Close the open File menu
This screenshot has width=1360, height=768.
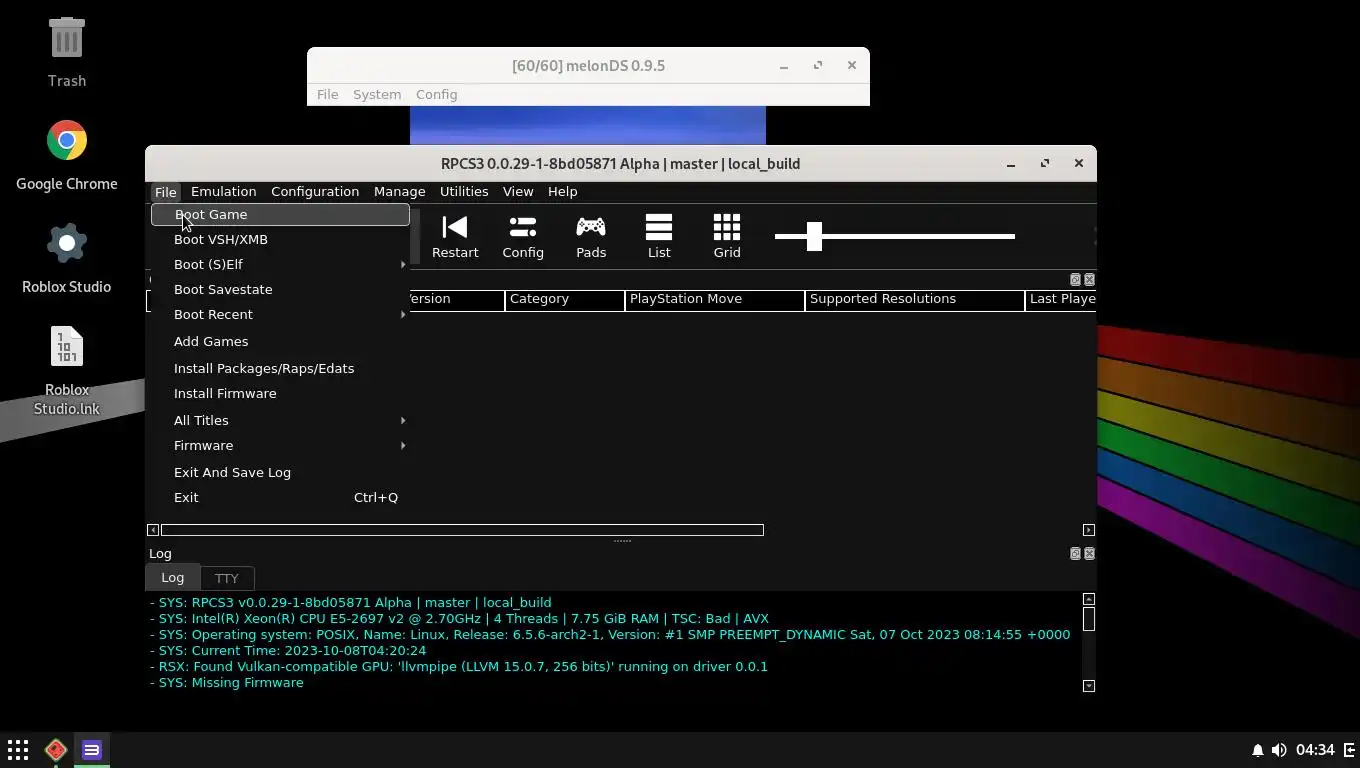[x=165, y=191]
